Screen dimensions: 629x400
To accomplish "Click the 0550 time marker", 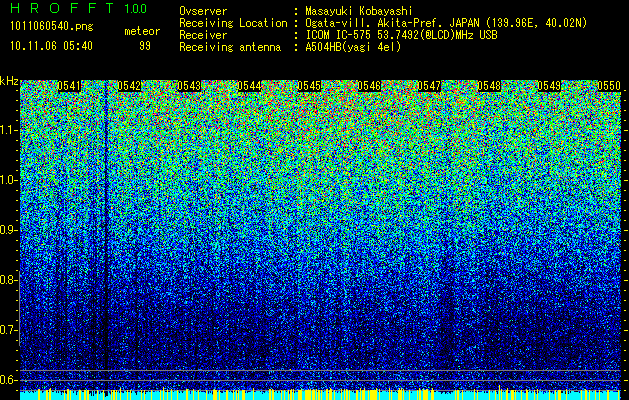I will coord(609,86).
